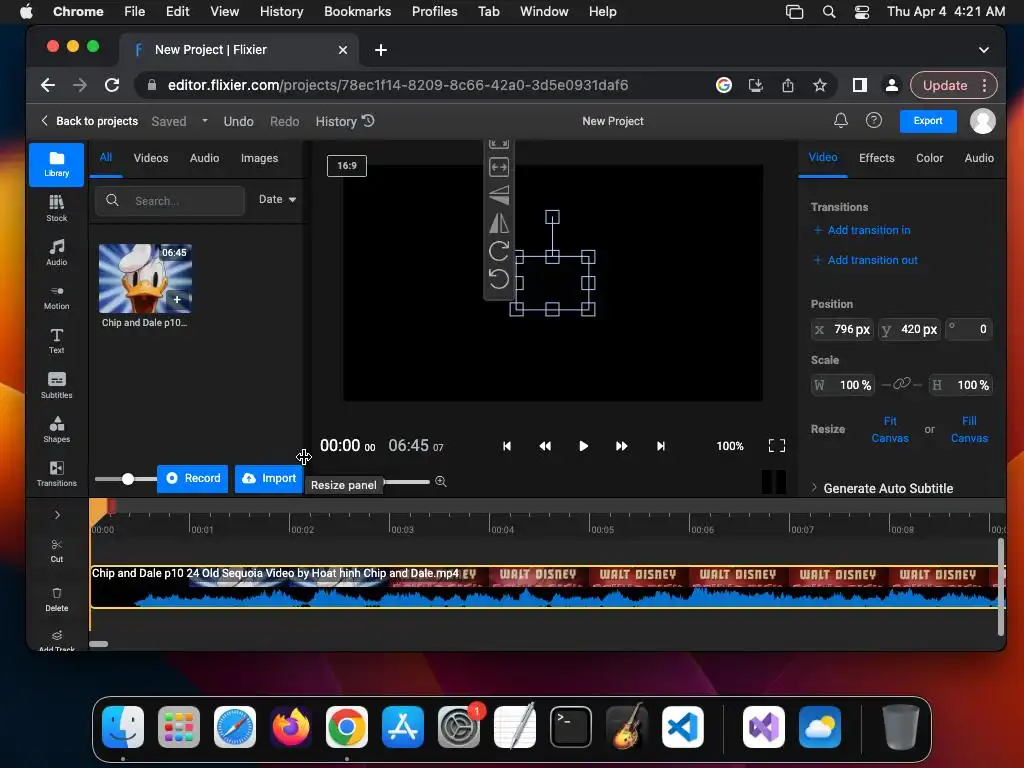Switch to the Images library tab
The image size is (1024, 768).
pos(259,158)
